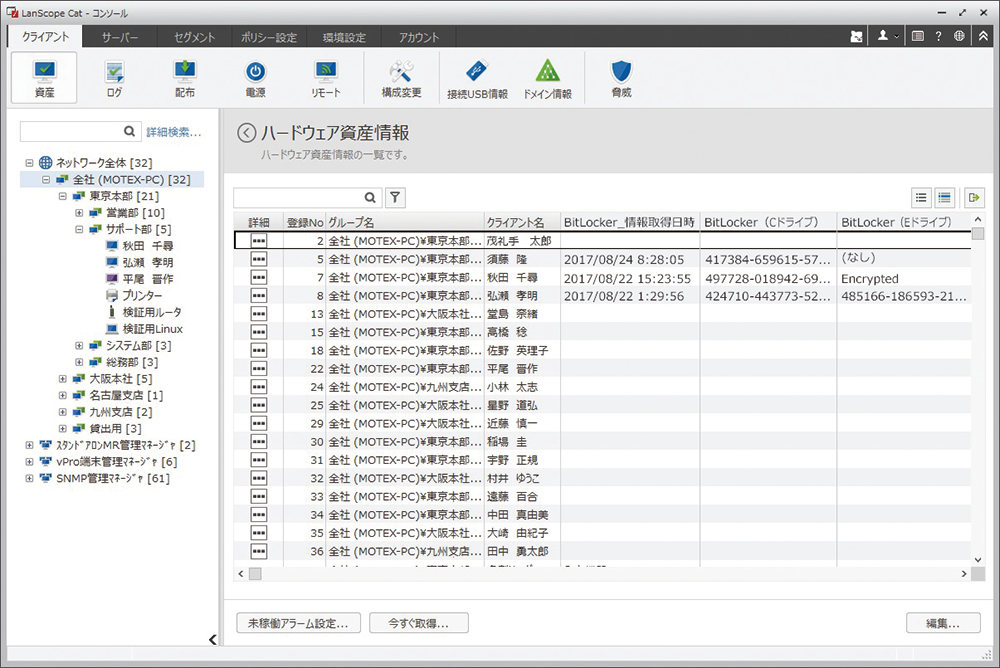Open details button for row 須藤 隆
Screen dimensions: 1000x668
pos(258,259)
